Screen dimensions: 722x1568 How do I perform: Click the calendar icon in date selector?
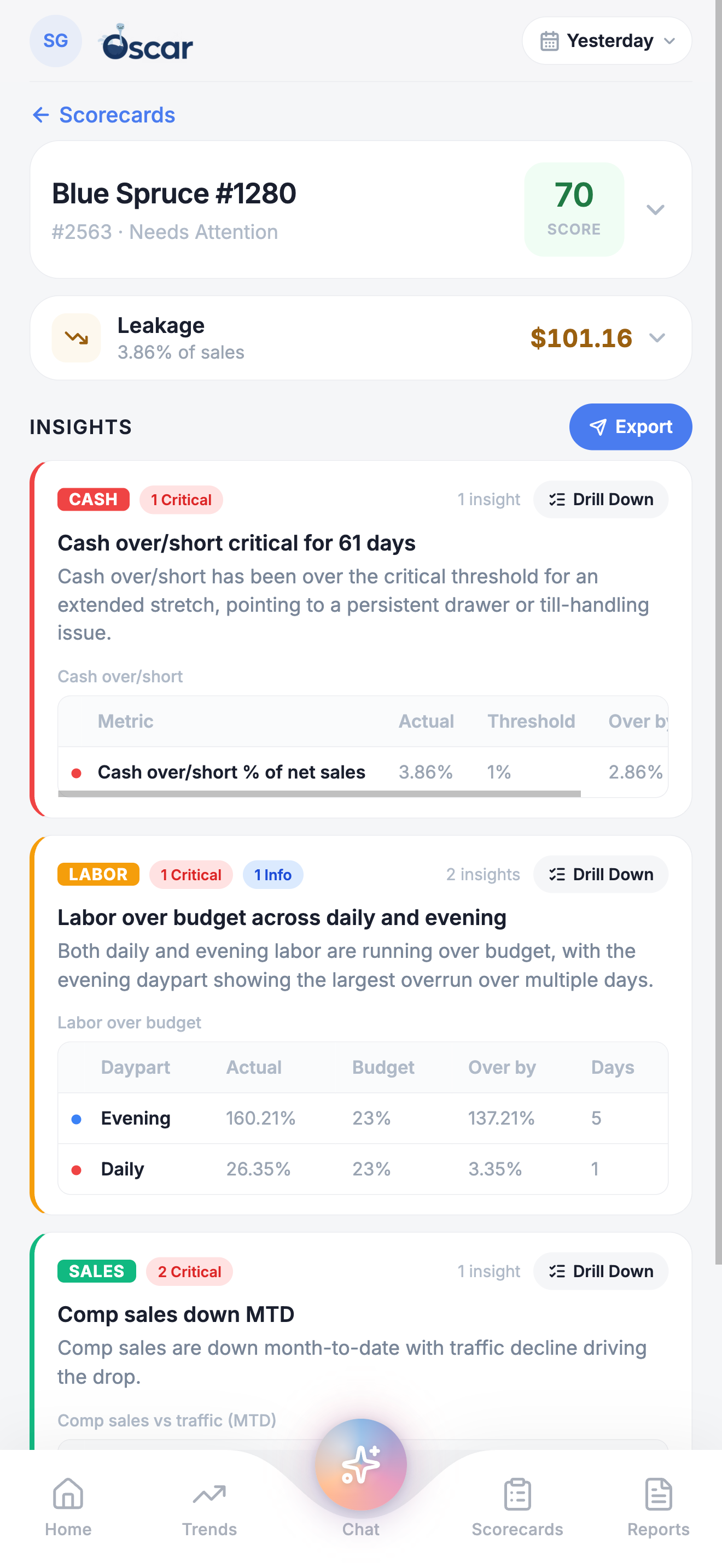549,41
